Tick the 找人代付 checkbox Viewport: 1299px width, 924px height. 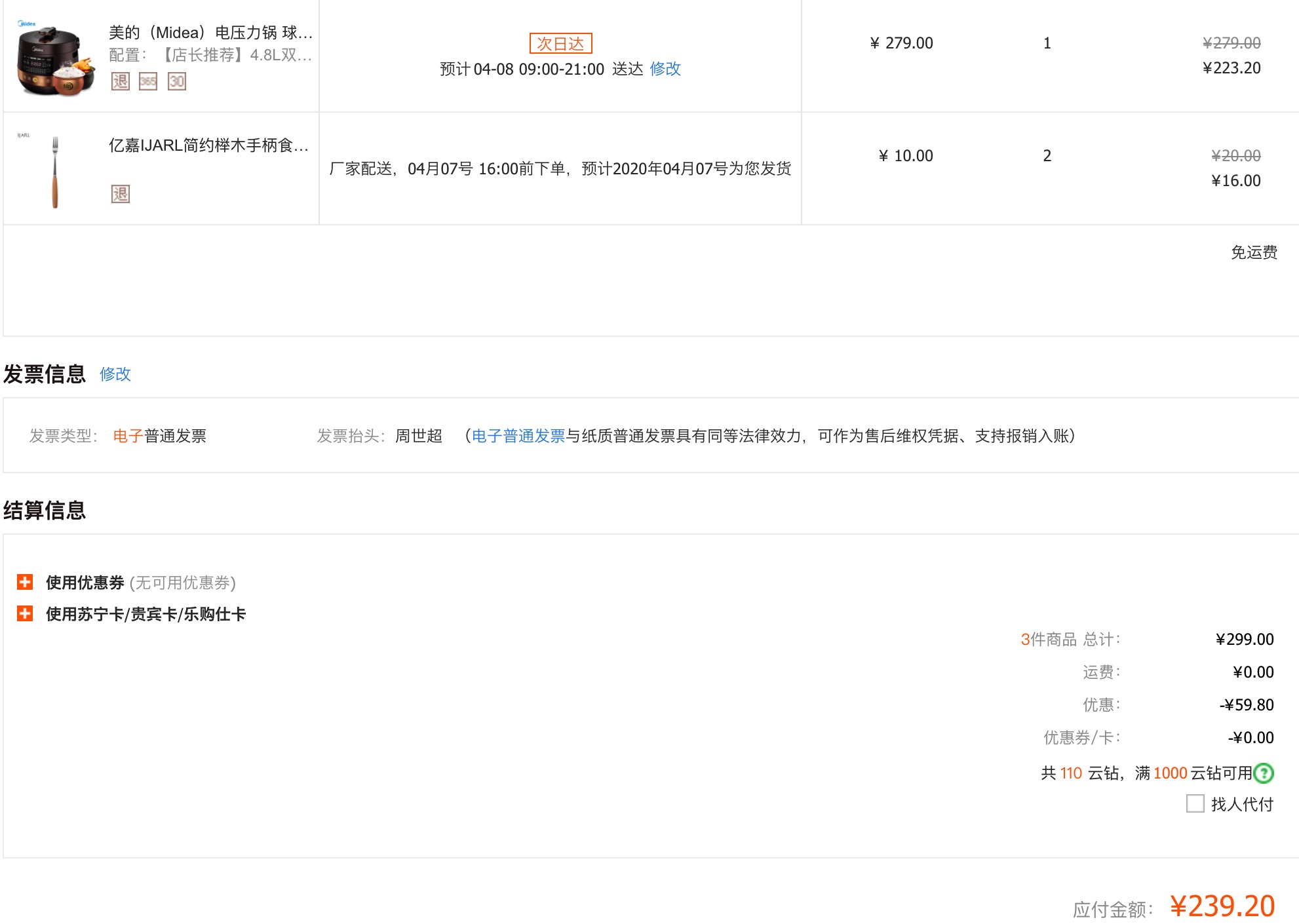click(1195, 803)
